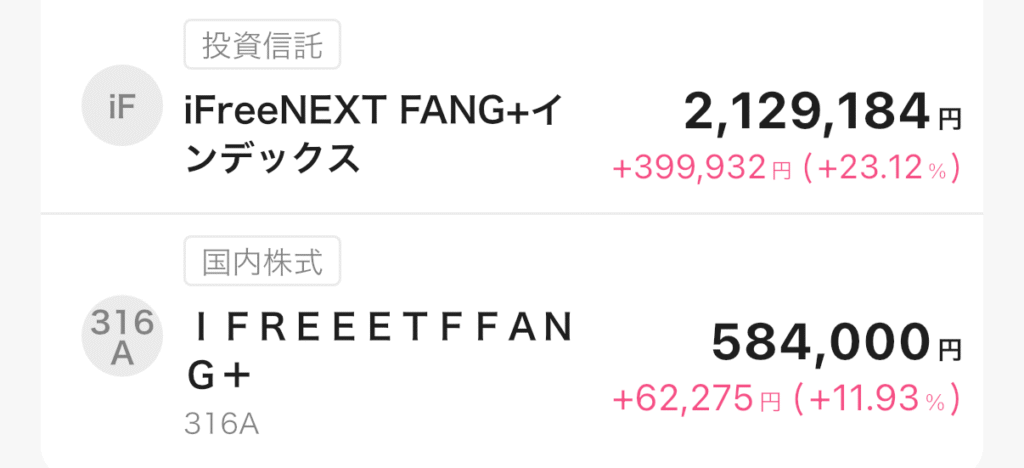Click the small % sign after 11.93
Viewport: 1024px width, 468px height.
click(x=936, y=403)
